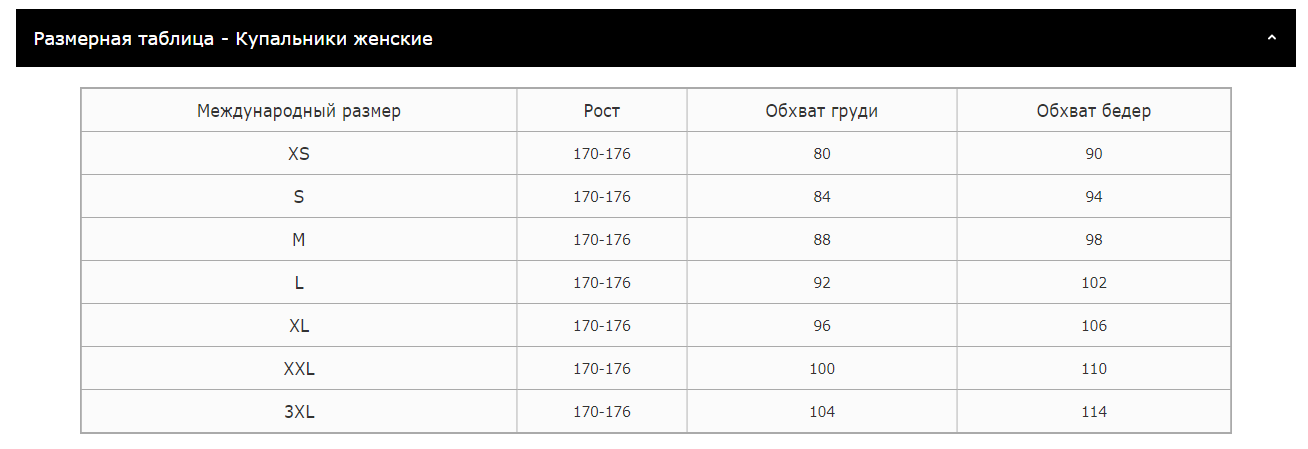Select the M size cell

299,240
